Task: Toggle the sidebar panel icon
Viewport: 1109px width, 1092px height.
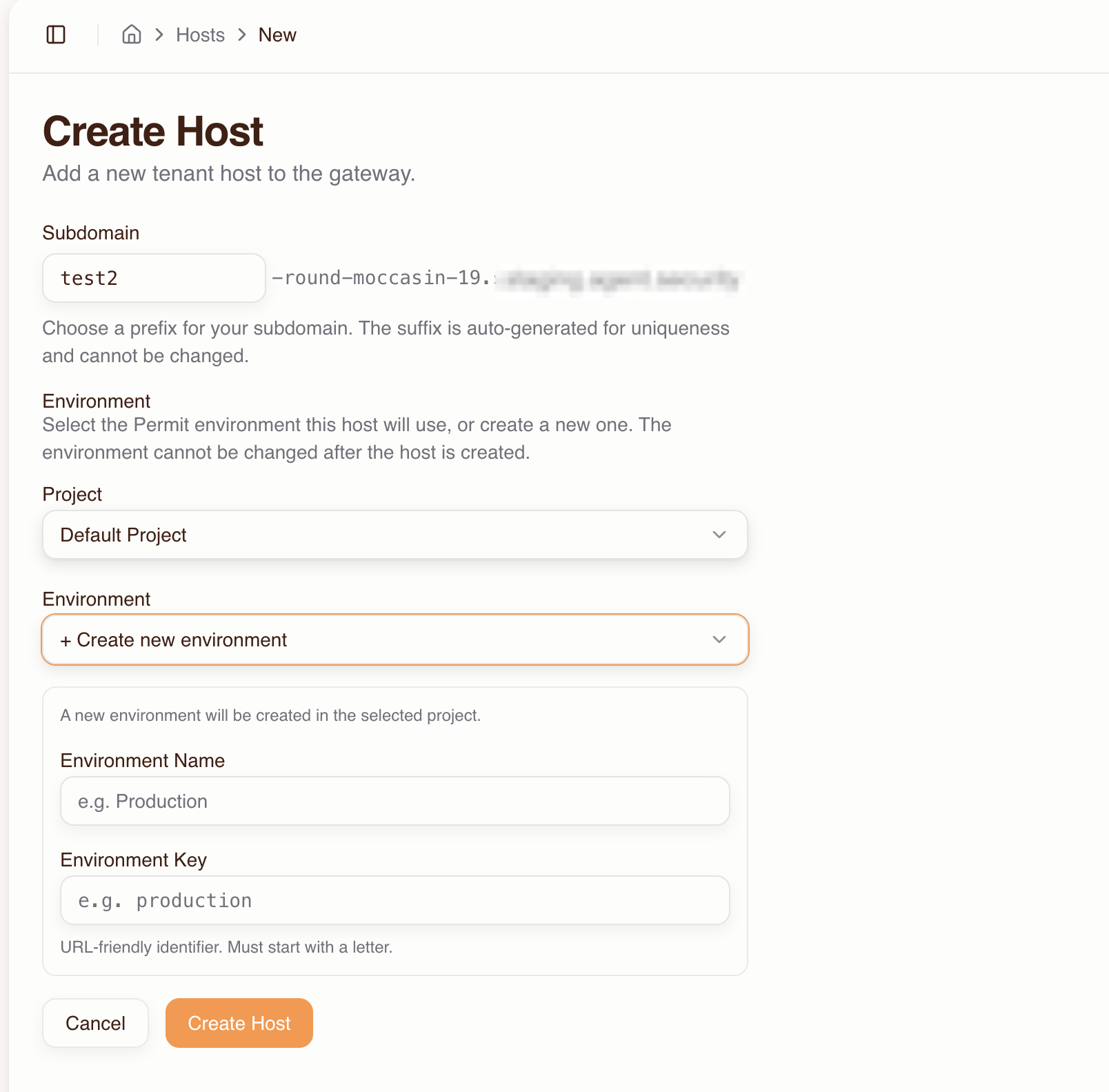Action: 57,34
